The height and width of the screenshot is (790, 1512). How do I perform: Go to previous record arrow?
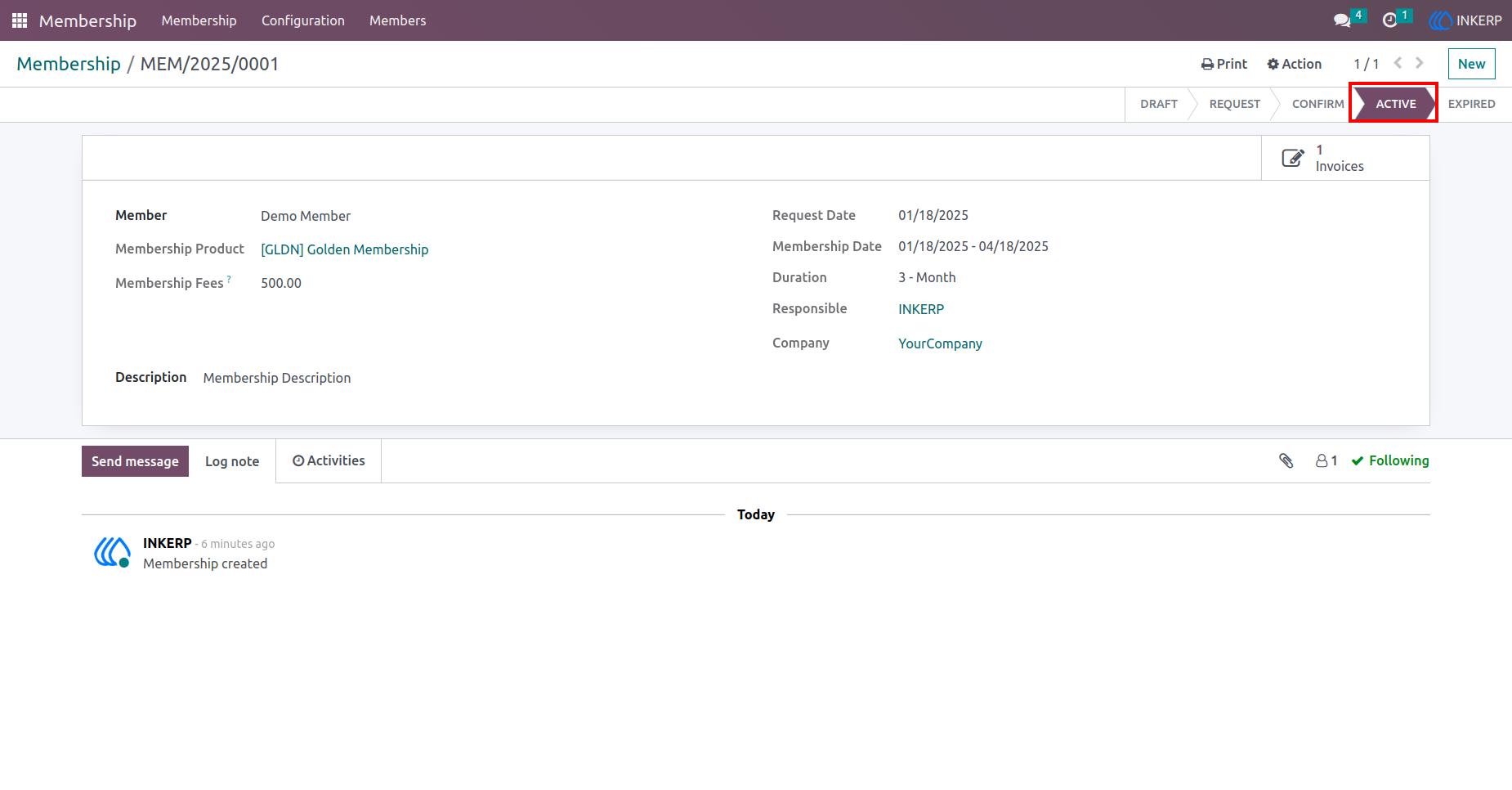tap(1398, 63)
